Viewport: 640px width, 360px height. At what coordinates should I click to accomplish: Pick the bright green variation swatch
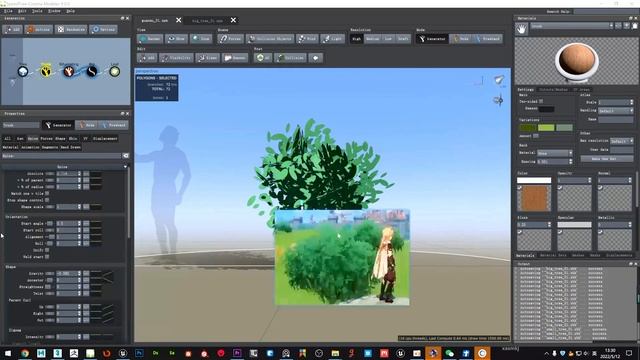tap(546, 128)
